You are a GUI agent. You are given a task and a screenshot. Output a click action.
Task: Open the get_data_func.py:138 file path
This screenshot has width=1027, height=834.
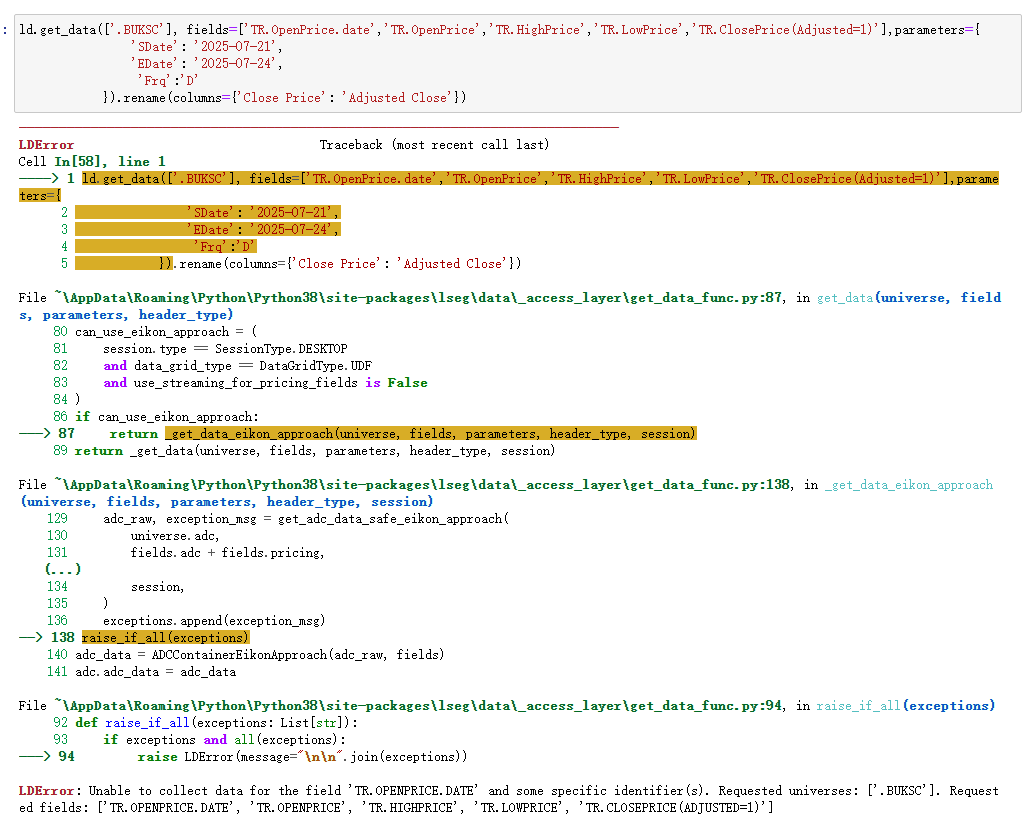click(x=422, y=486)
